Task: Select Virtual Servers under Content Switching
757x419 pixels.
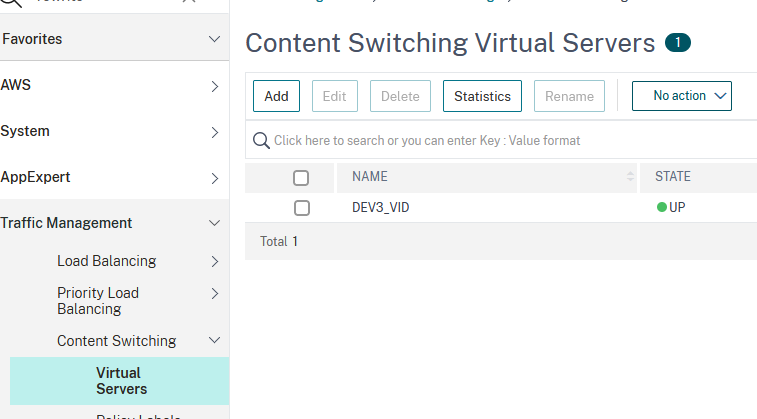Action: (x=120, y=381)
